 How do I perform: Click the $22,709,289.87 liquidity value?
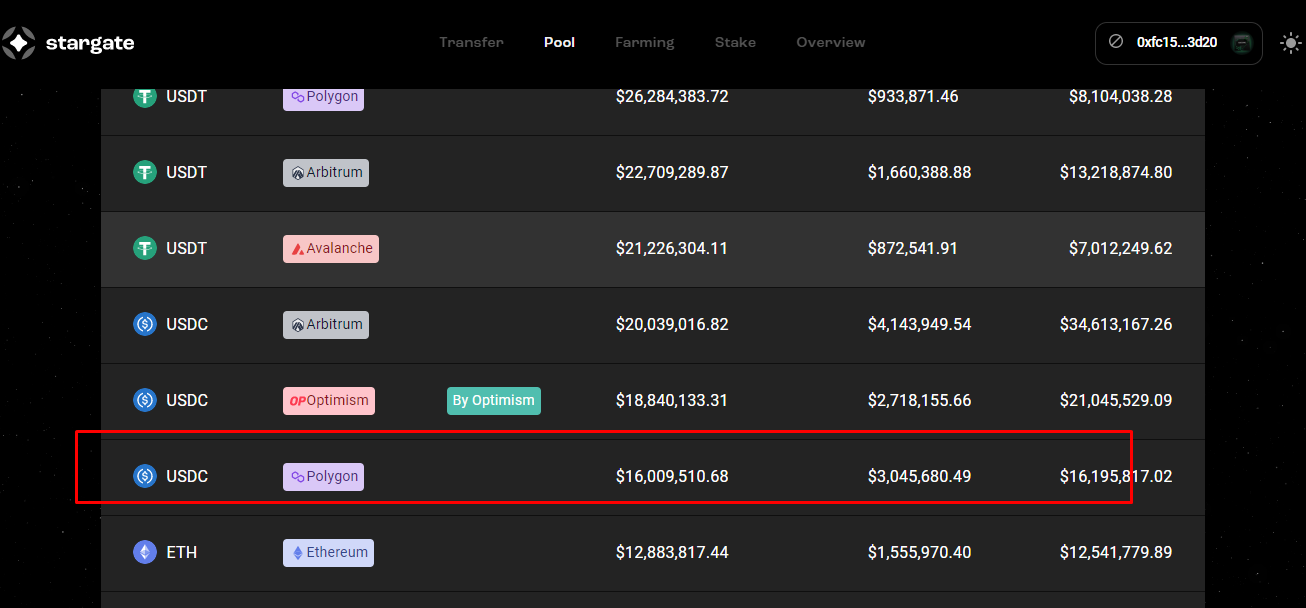point(672,172)
